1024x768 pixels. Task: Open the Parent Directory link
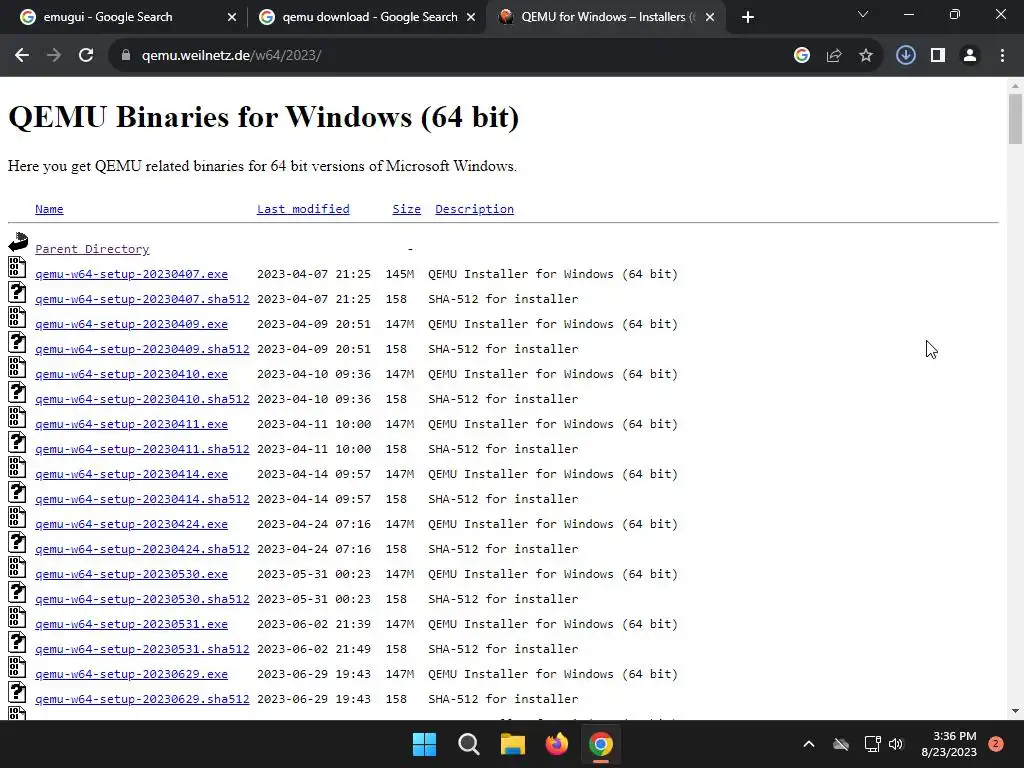(92, 249)
